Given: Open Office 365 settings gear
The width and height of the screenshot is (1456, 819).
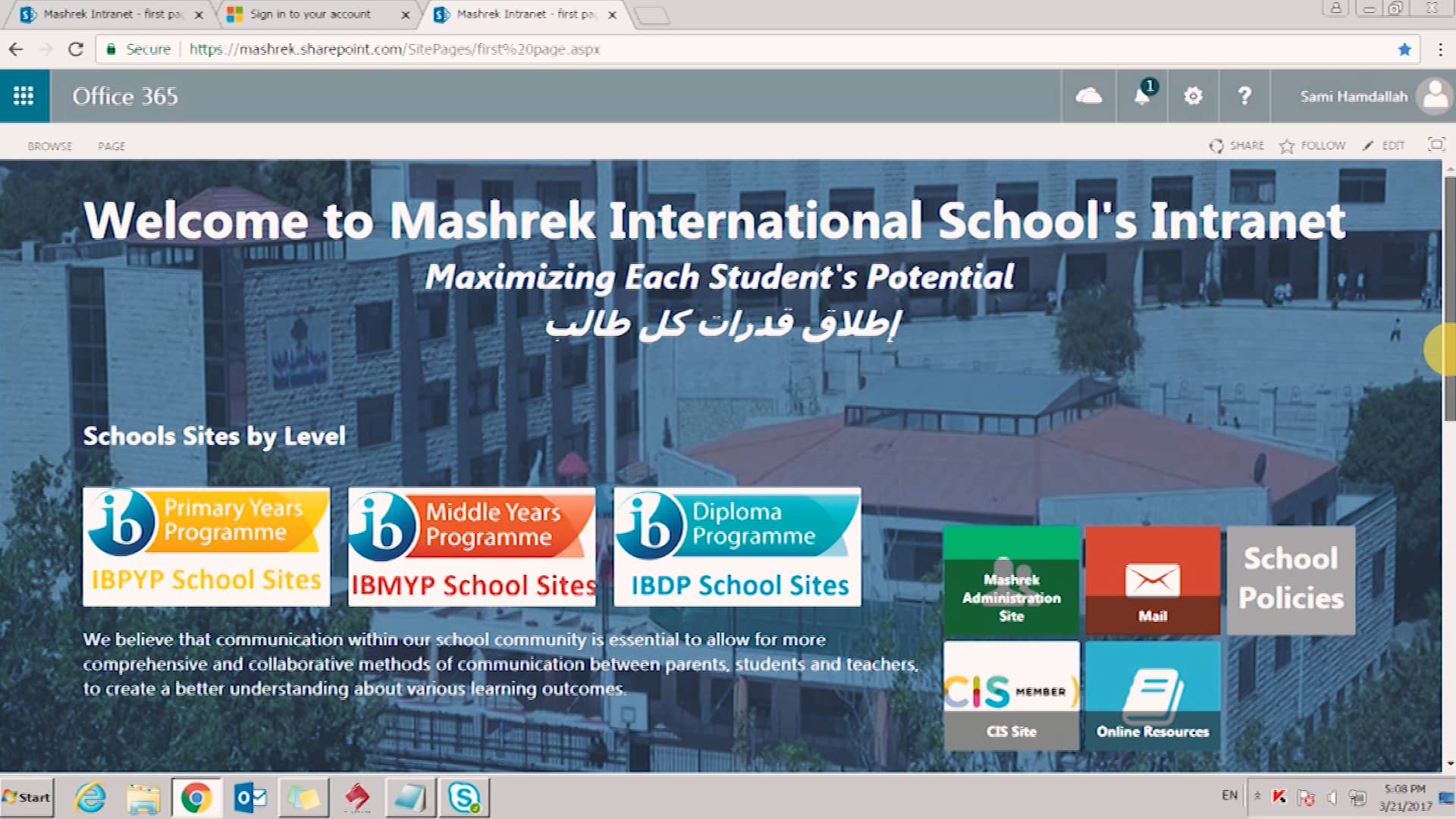Looking at the screenshot, I should click(1192, 96).
